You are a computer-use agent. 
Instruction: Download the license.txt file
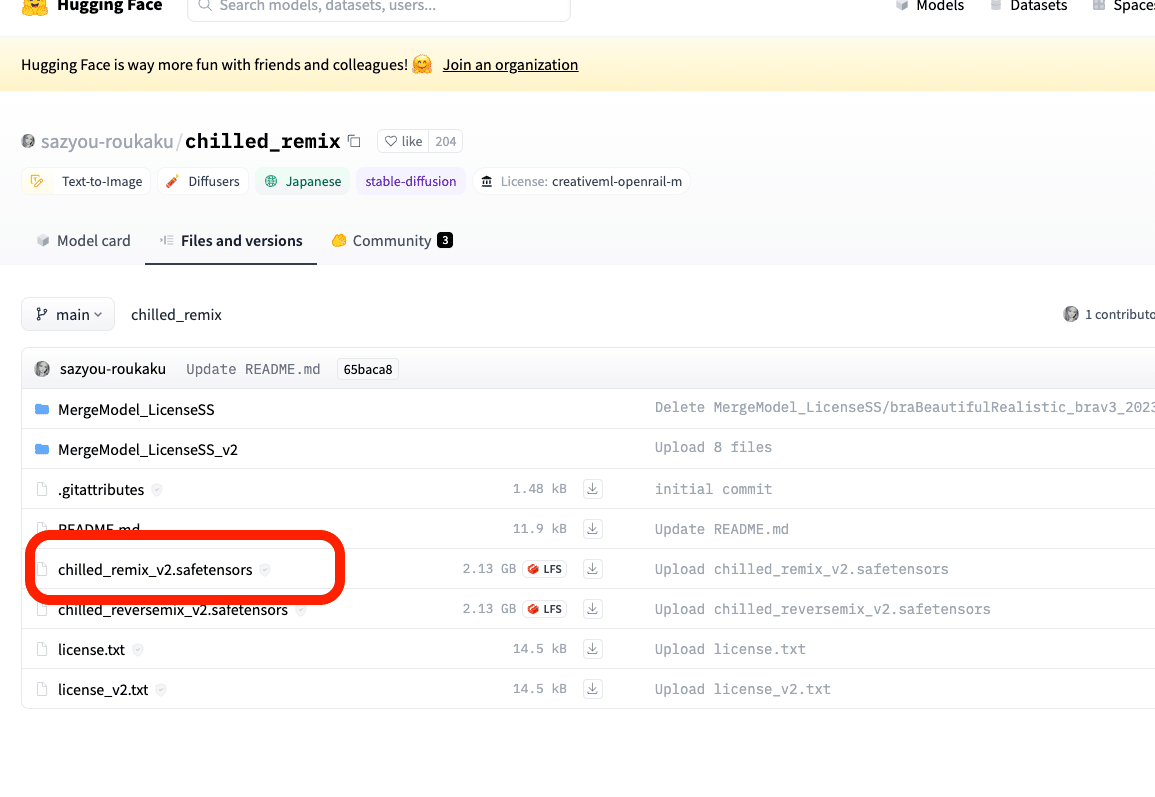pos(593,649)
